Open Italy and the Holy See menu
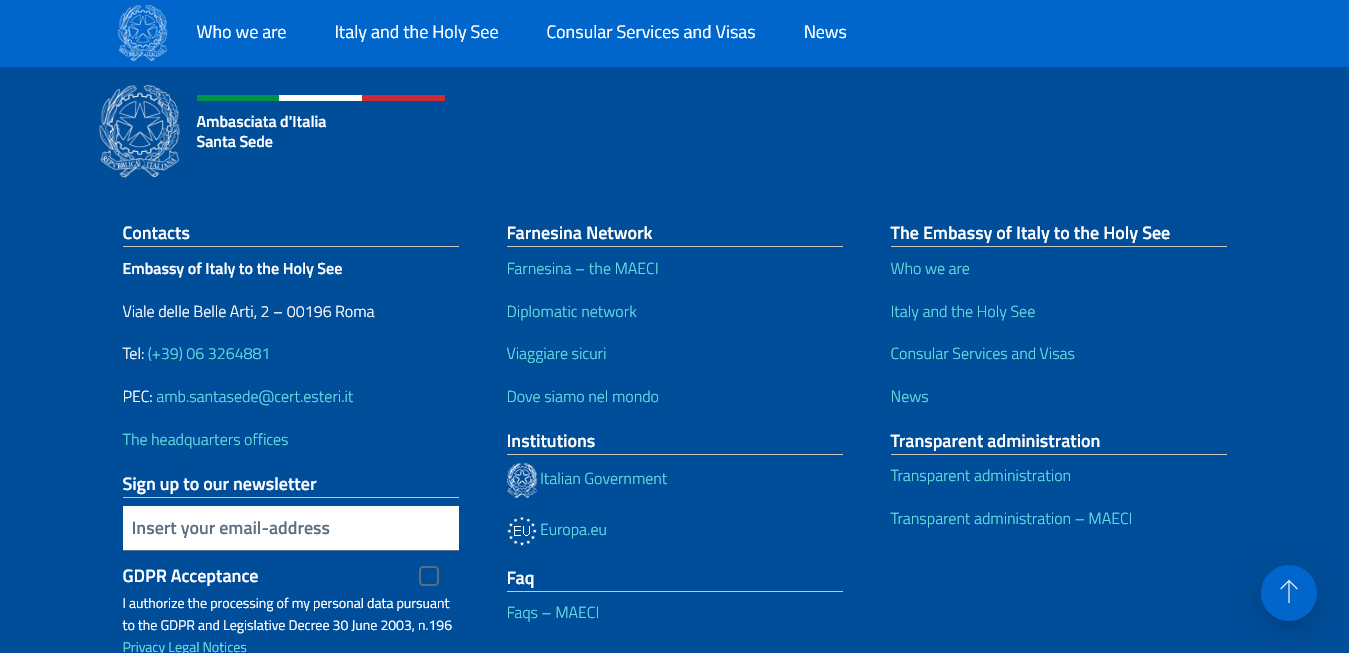The height and width of the screenshot is (653, 1349). [x=416, y=32]
